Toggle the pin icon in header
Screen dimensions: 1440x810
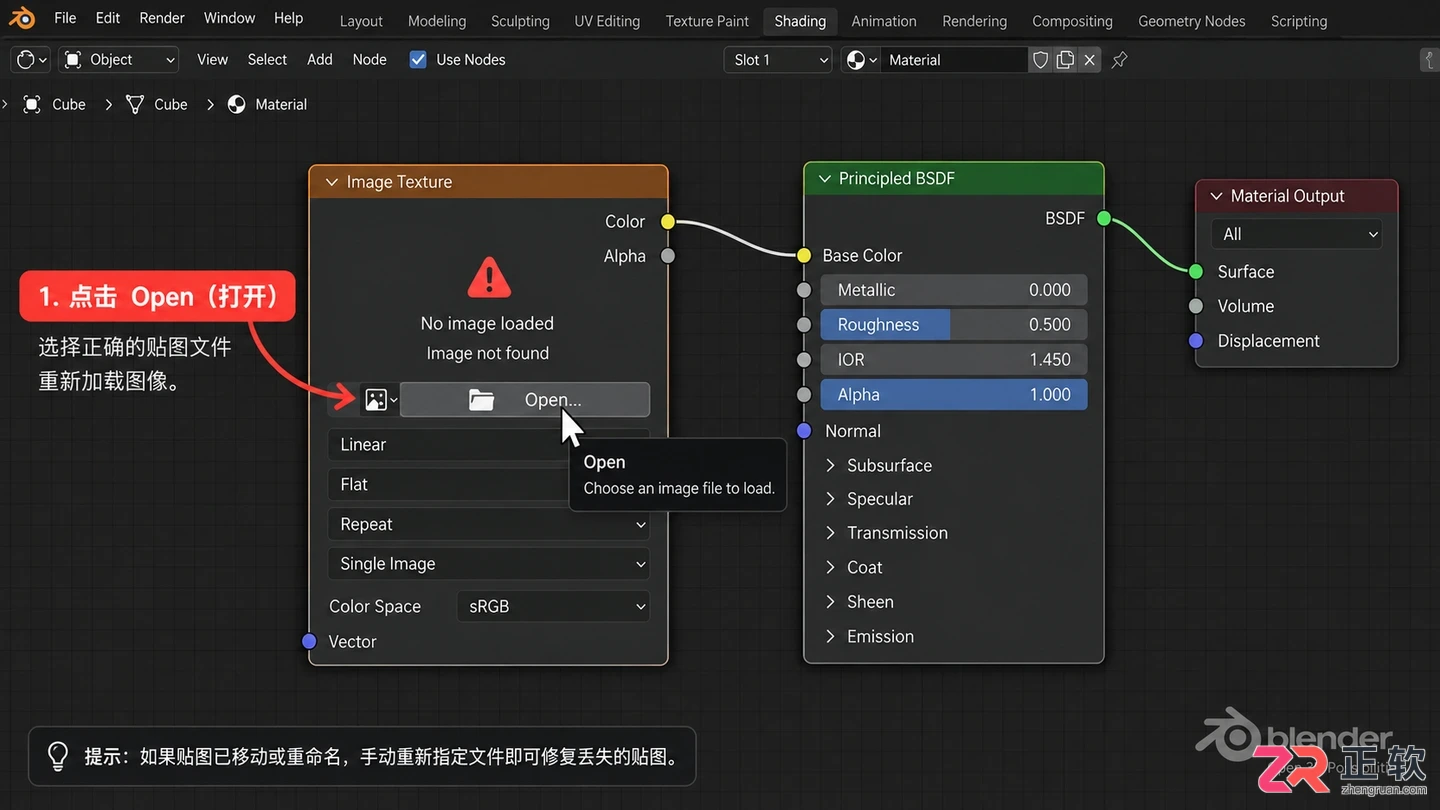1120,60
